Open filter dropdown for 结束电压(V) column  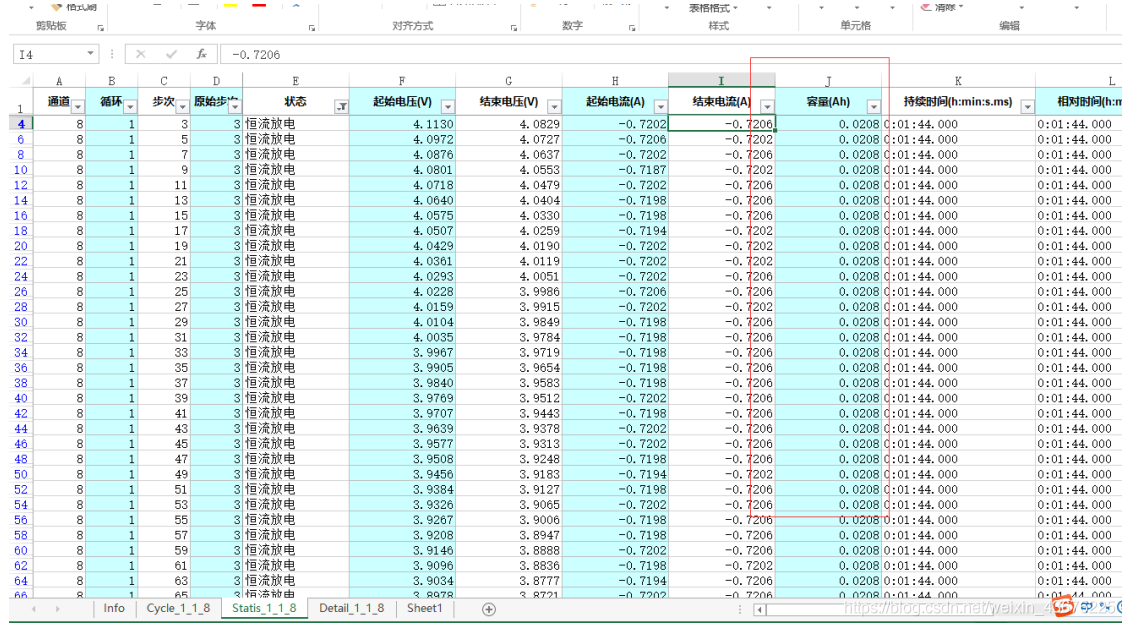[555, 107]
